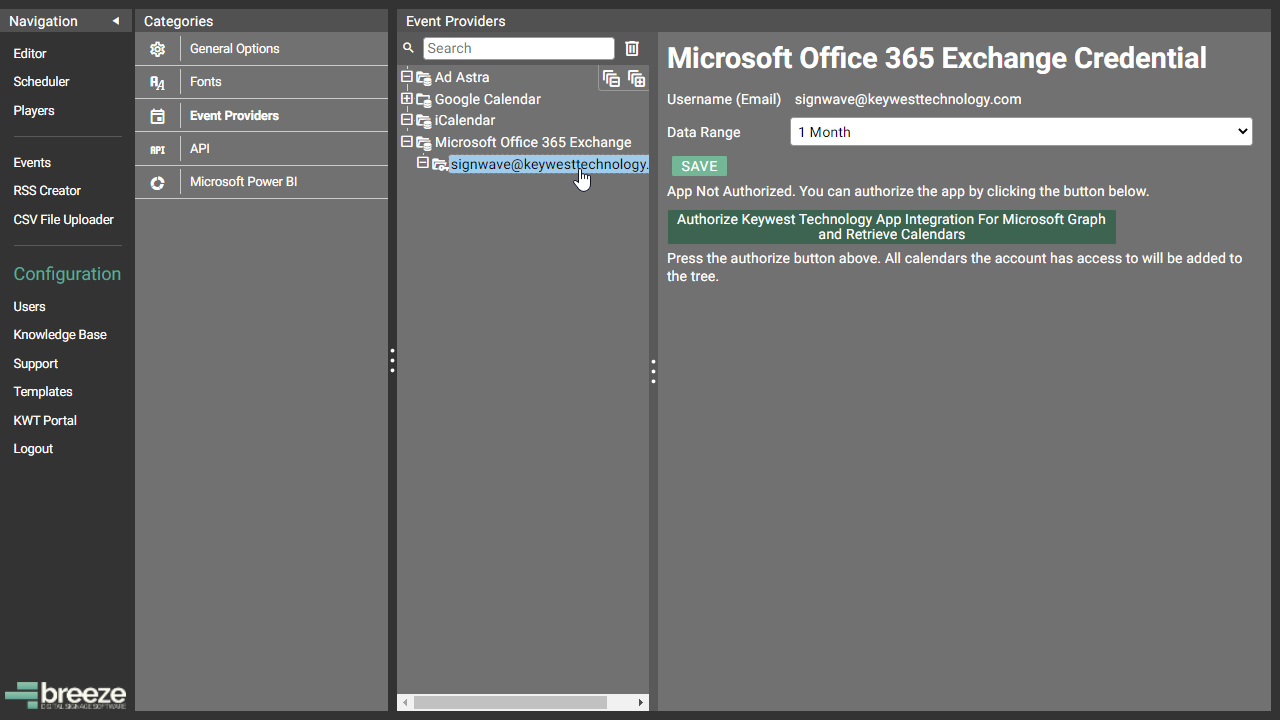The height and width of the screenshot is (720, 1280).
Task: Select the Microsoft Power BI category
Action: (x=261, y=182)
